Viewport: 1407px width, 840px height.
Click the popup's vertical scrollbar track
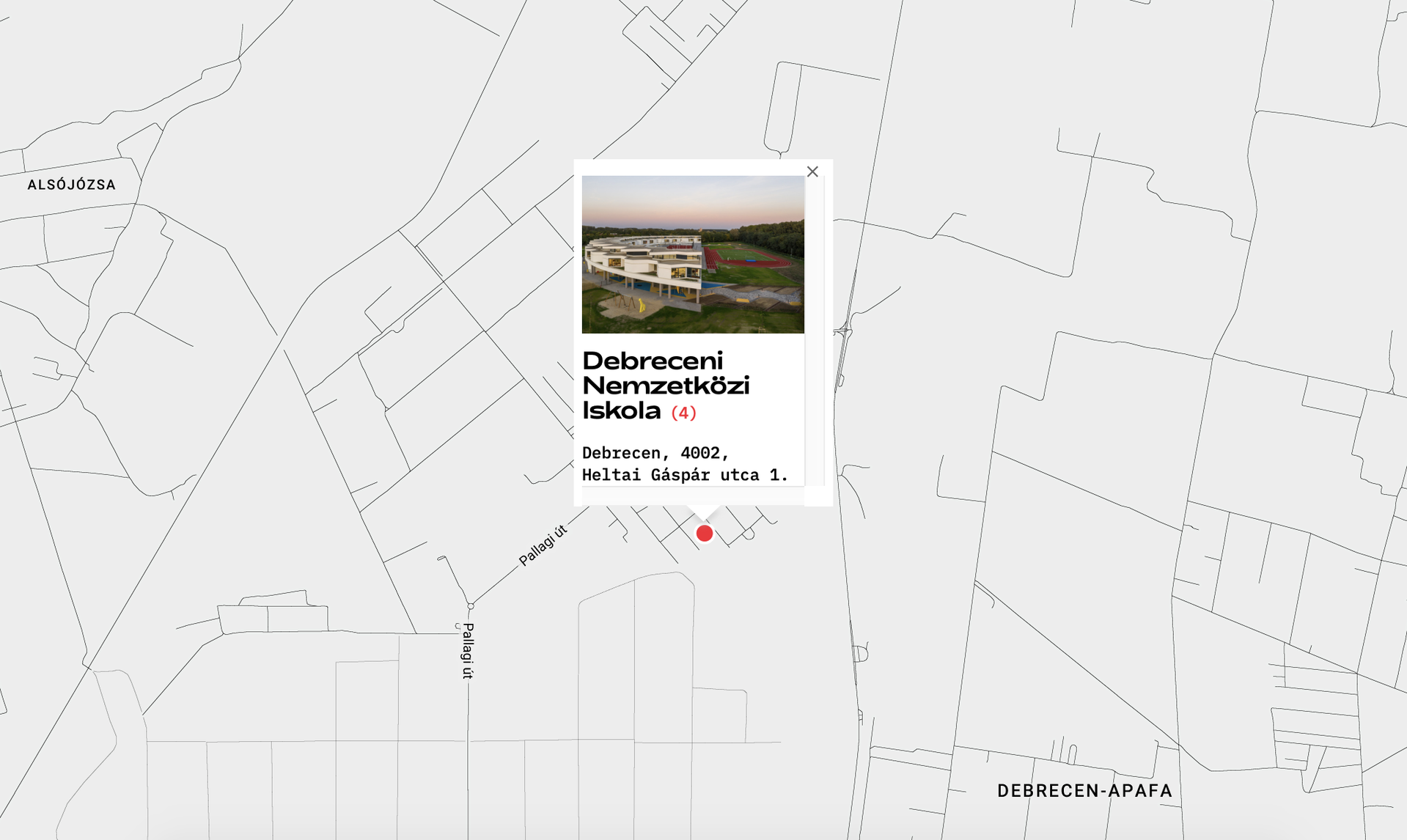tap(815, 331)
